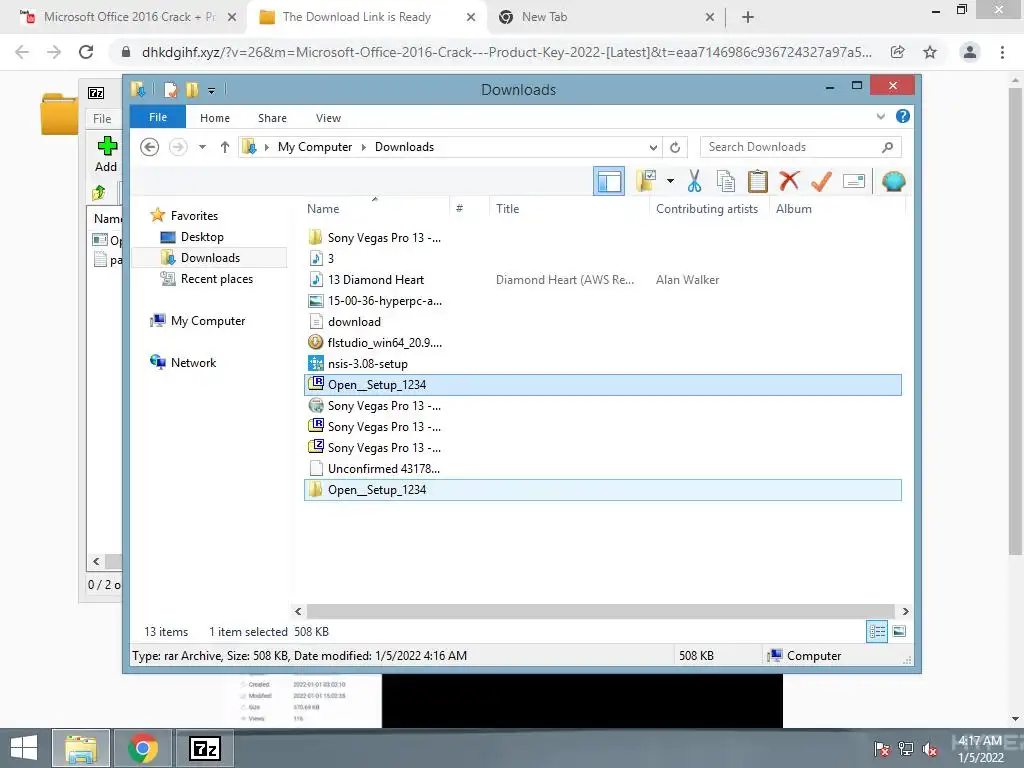Click the Copy icon in toolbar
This screenshot has width=1024, height=768.
pos(726,181)
